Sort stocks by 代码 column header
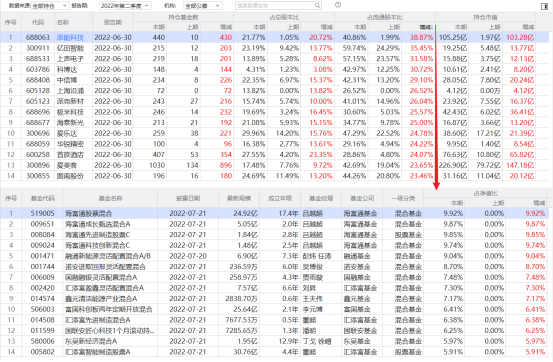The width and height of the screenshot is (553, 362). [x=38, y=22]
